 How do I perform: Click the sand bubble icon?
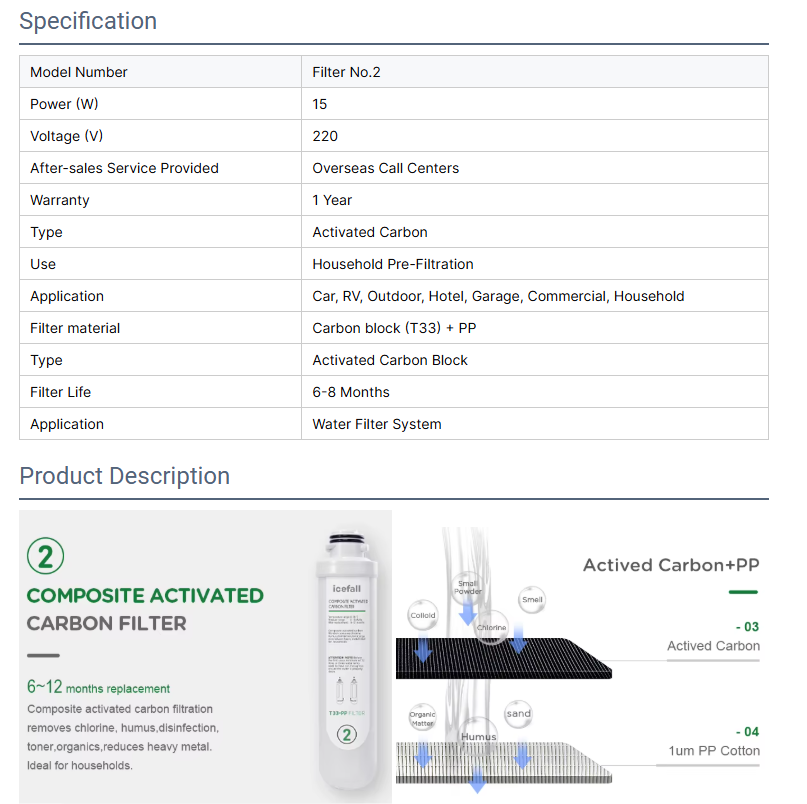point(518,714)
